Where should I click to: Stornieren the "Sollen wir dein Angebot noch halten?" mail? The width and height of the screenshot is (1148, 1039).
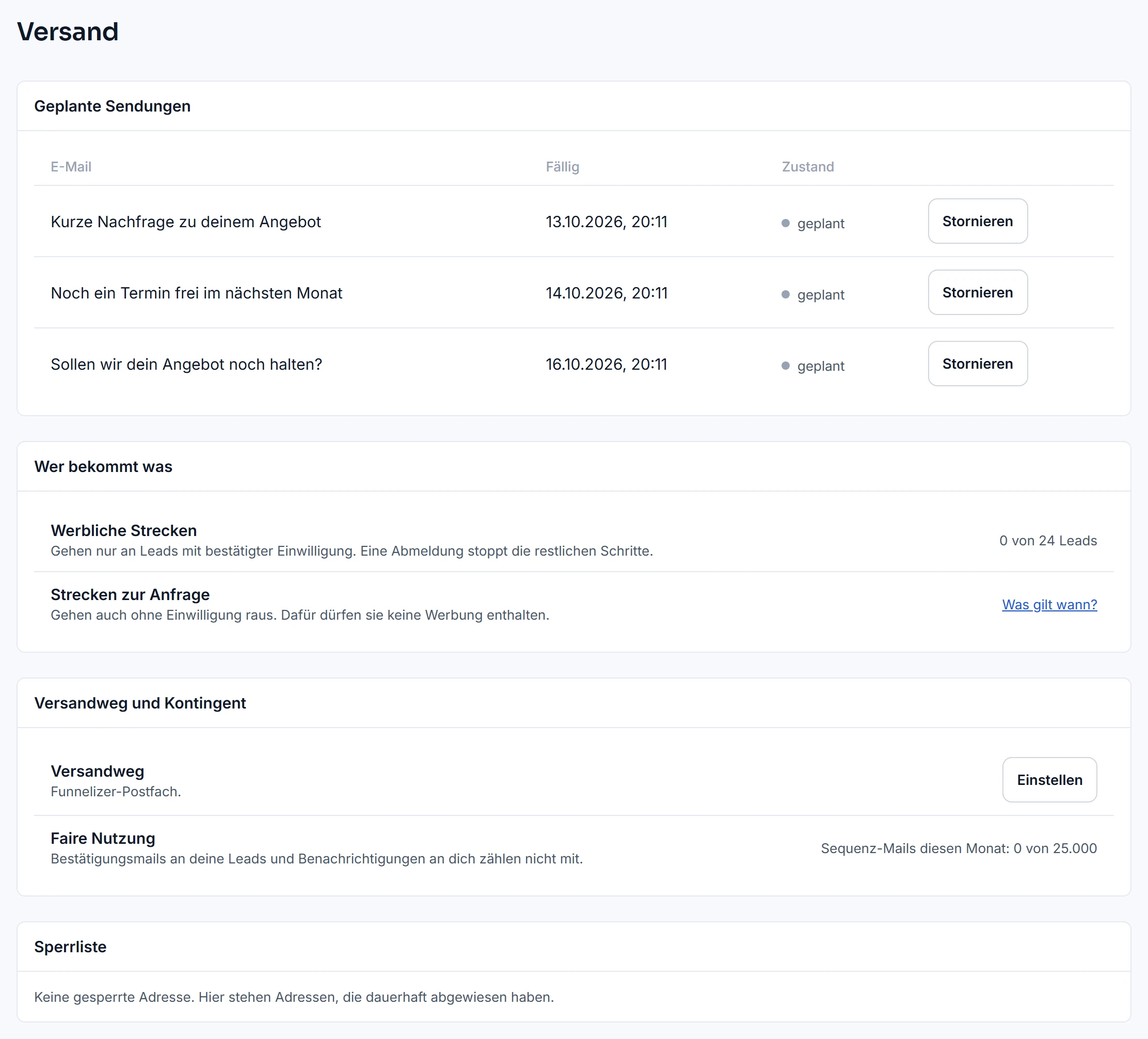point(977,364)
